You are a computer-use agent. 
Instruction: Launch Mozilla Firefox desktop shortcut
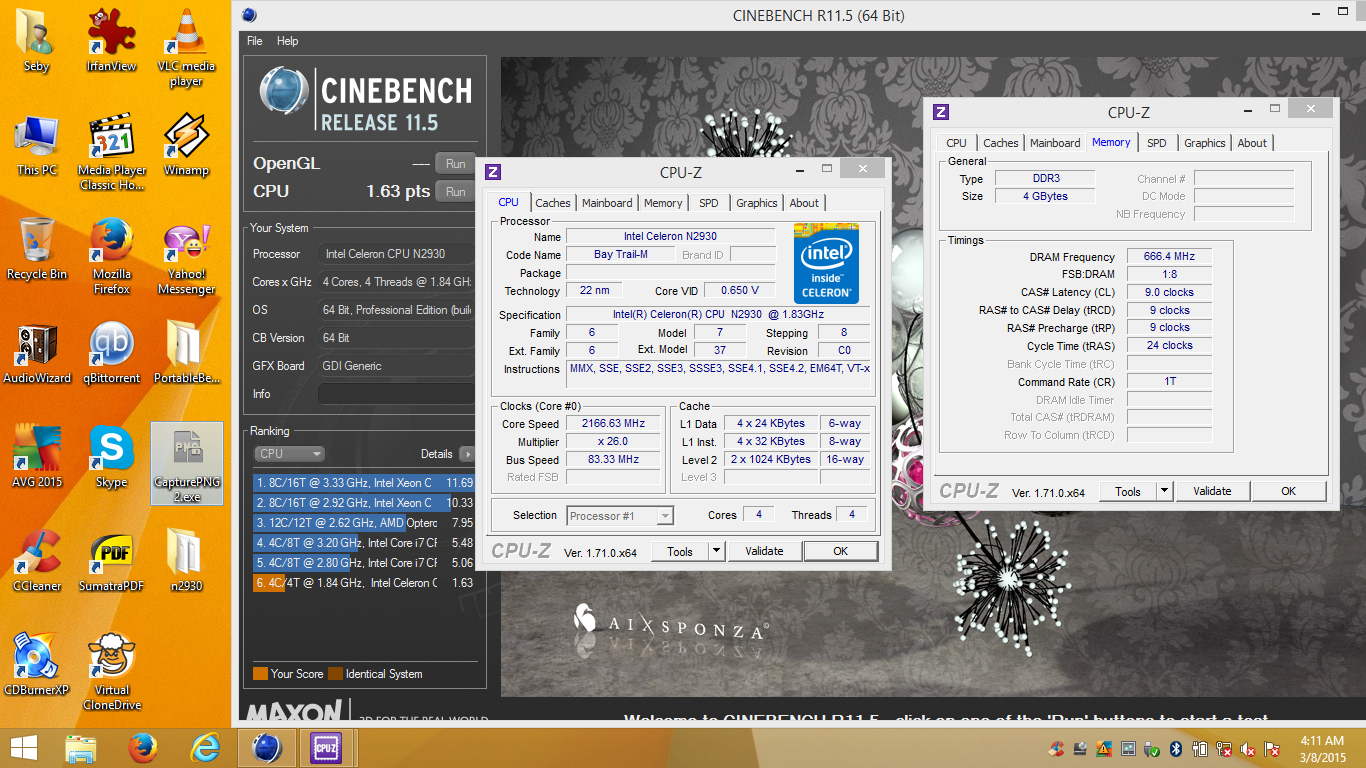pos(112,256)
